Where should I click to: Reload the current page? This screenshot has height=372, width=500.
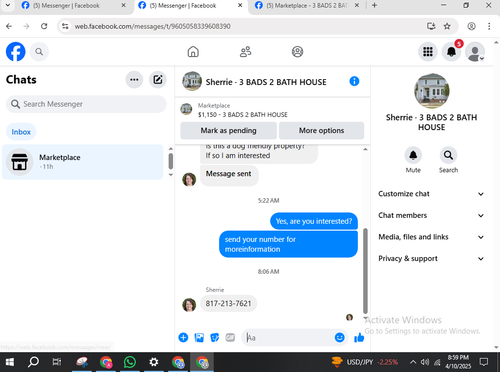(x=44, y=26)
